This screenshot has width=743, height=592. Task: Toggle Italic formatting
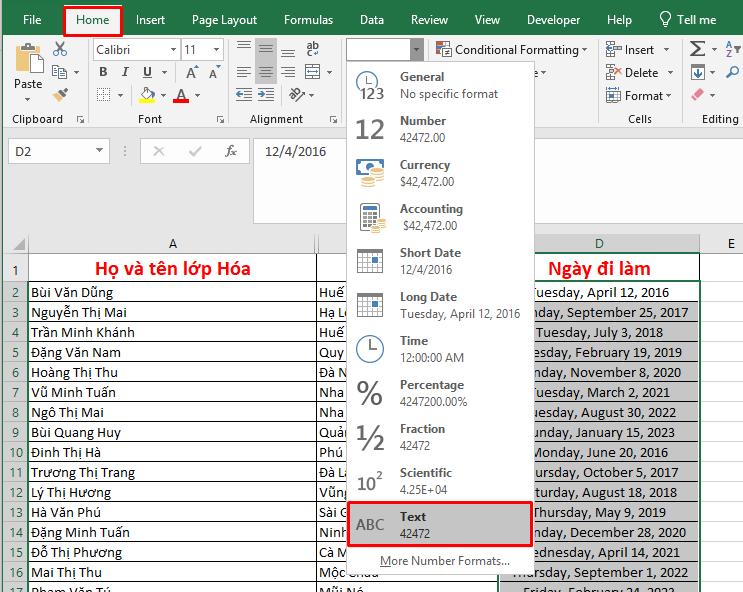click(x=126, y=72)
